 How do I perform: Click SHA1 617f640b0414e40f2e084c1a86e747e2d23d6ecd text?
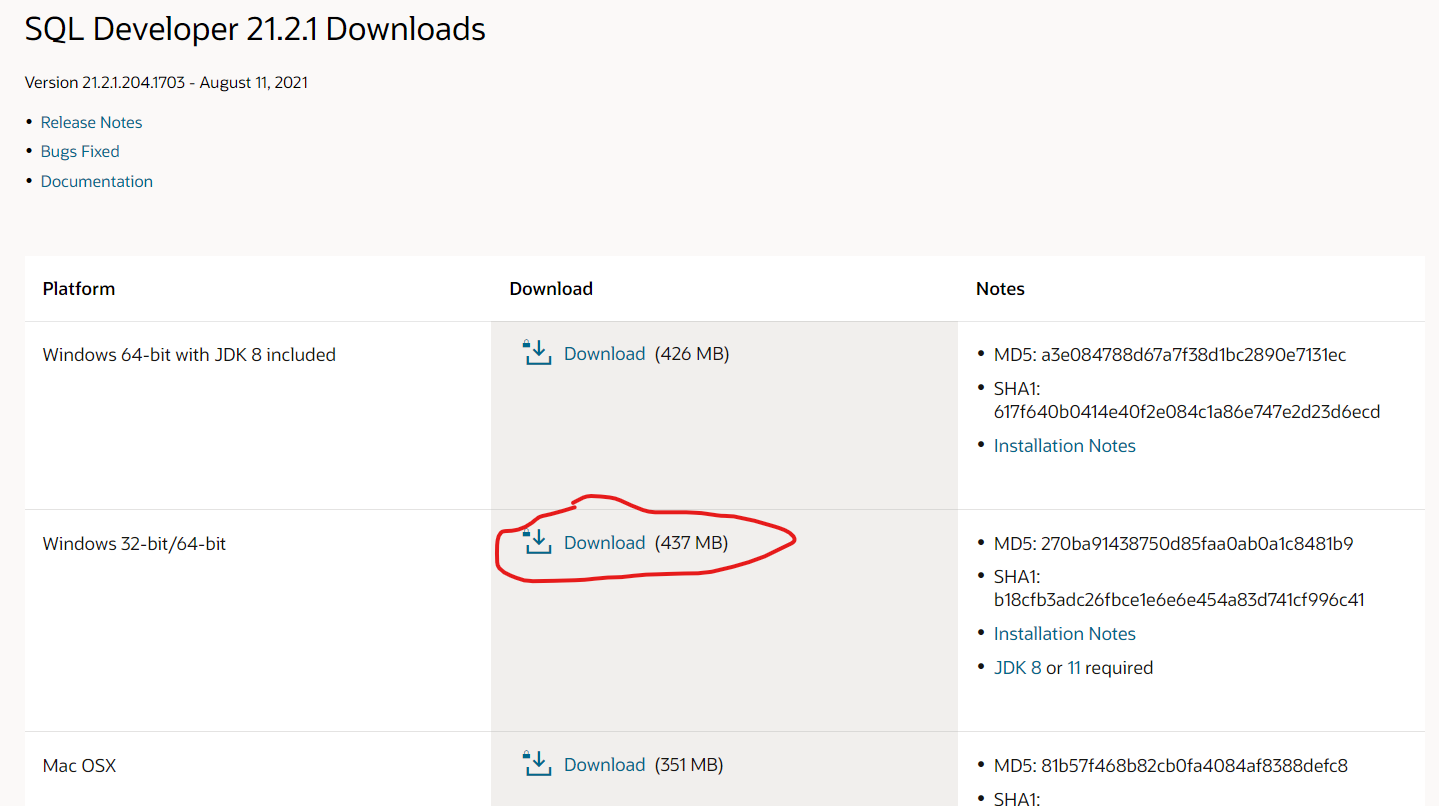(1187, 399)
